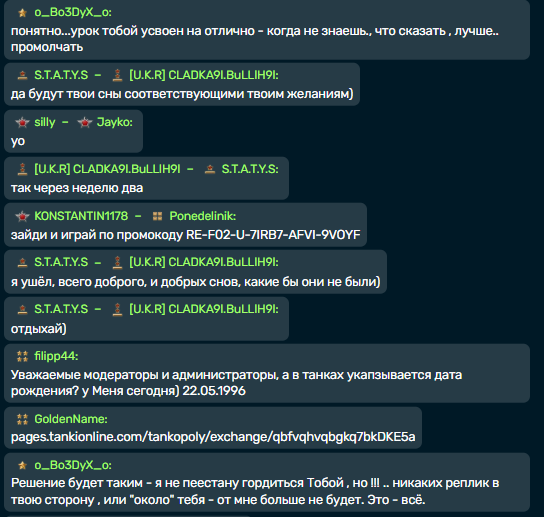The width and height of the screenshot is (544, 517).
Task: Click recipient S.T.A.T.Y.S above 'так через неделю два'
Action: [250, 169]
